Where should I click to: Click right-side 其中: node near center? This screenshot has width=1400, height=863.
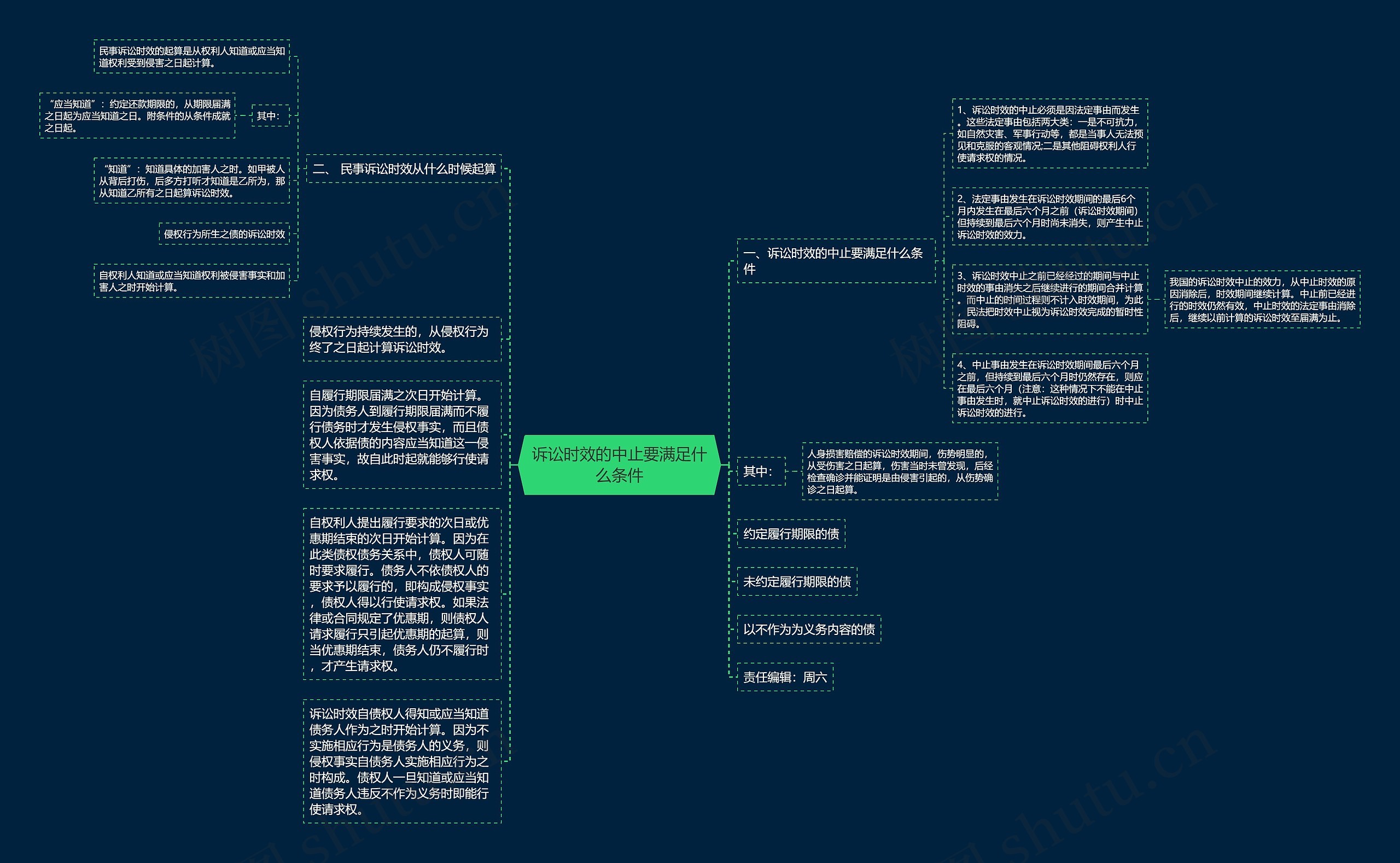tap(761, 471)
